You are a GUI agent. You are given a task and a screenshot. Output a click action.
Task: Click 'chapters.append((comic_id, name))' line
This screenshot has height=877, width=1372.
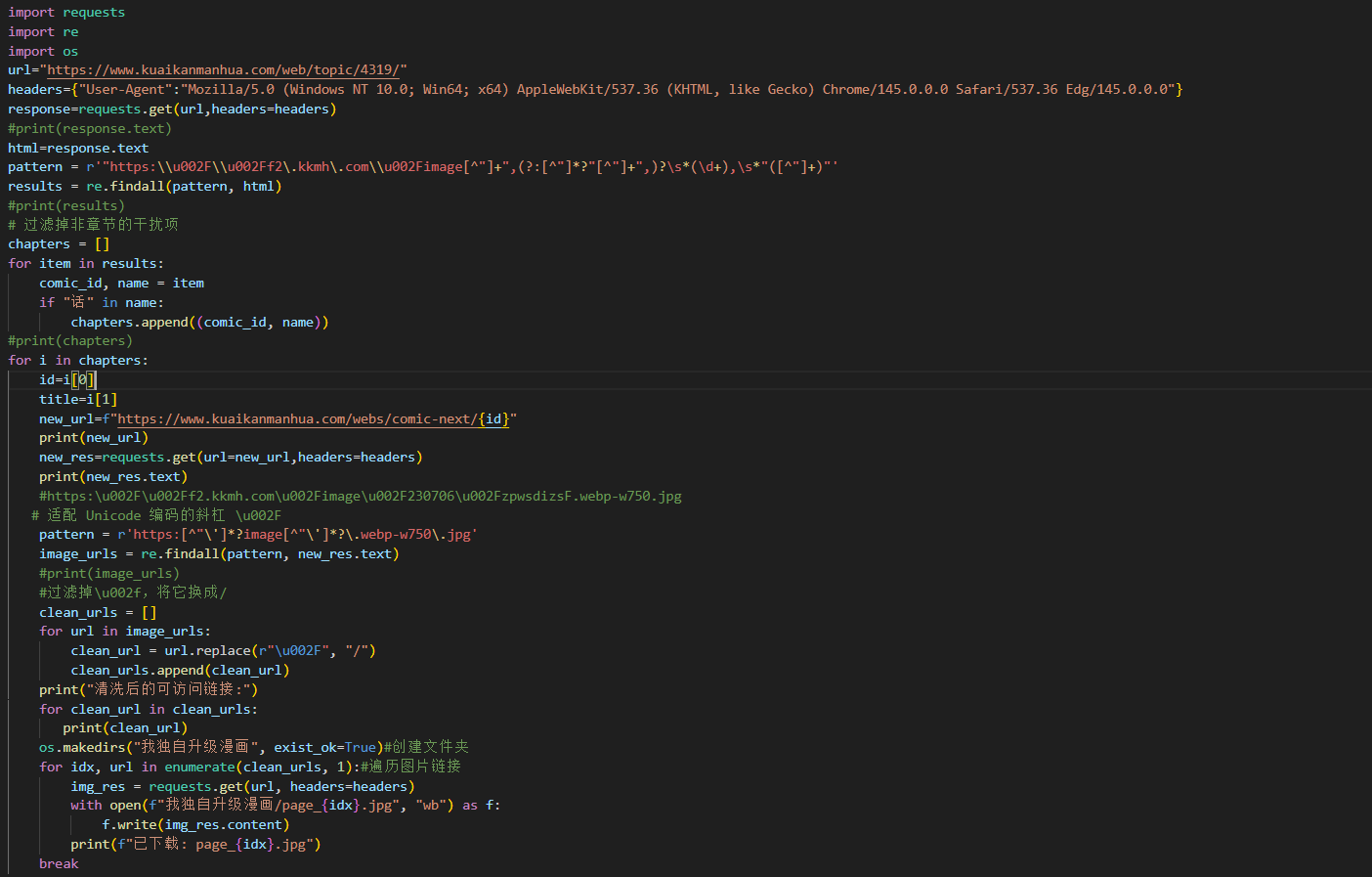pos(199,323)
